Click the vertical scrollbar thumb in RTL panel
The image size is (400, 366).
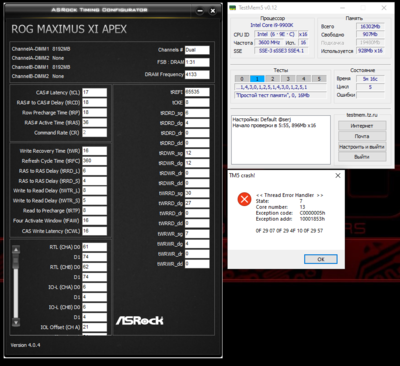pyautogui.click(x=16, y=261)
